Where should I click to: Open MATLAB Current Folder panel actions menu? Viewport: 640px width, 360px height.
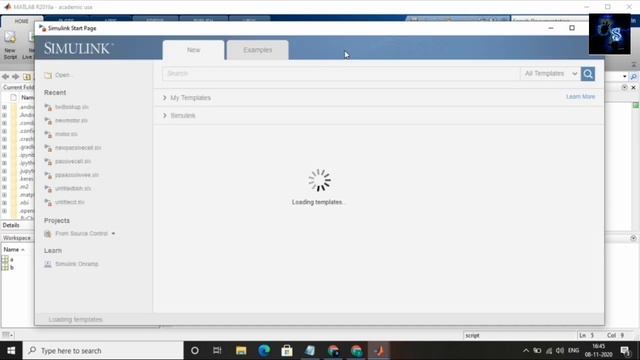pos(624,87)
